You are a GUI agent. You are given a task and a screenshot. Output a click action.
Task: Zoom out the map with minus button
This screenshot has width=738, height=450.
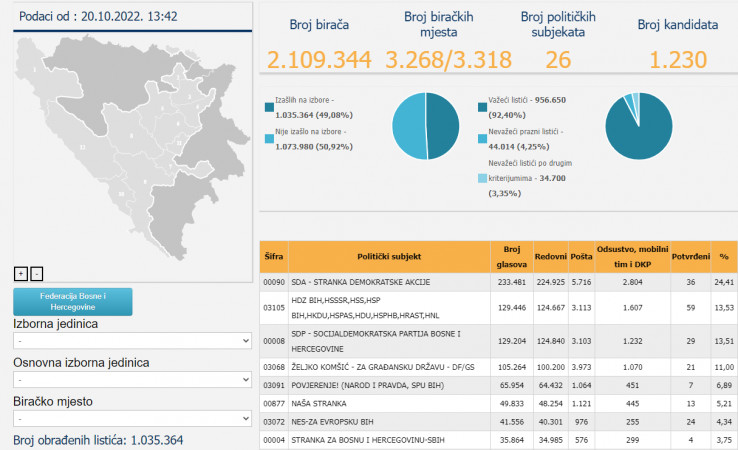37,273
